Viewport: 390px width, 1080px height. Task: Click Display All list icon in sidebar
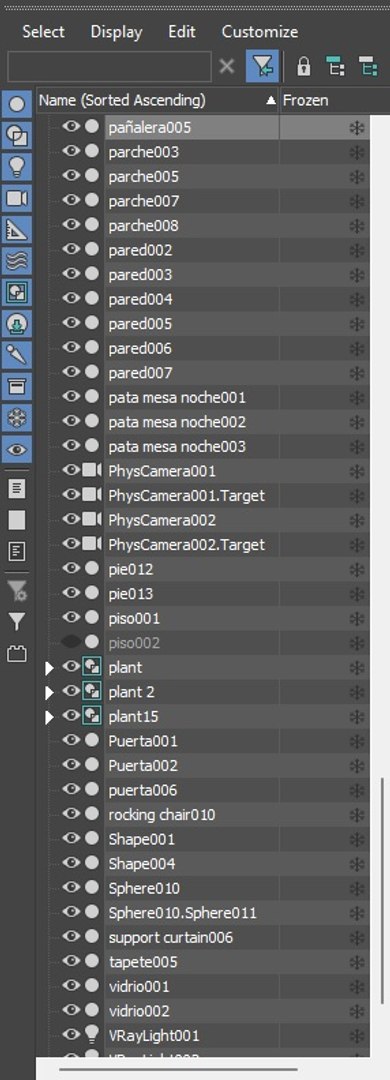click(x=17, y=488)
